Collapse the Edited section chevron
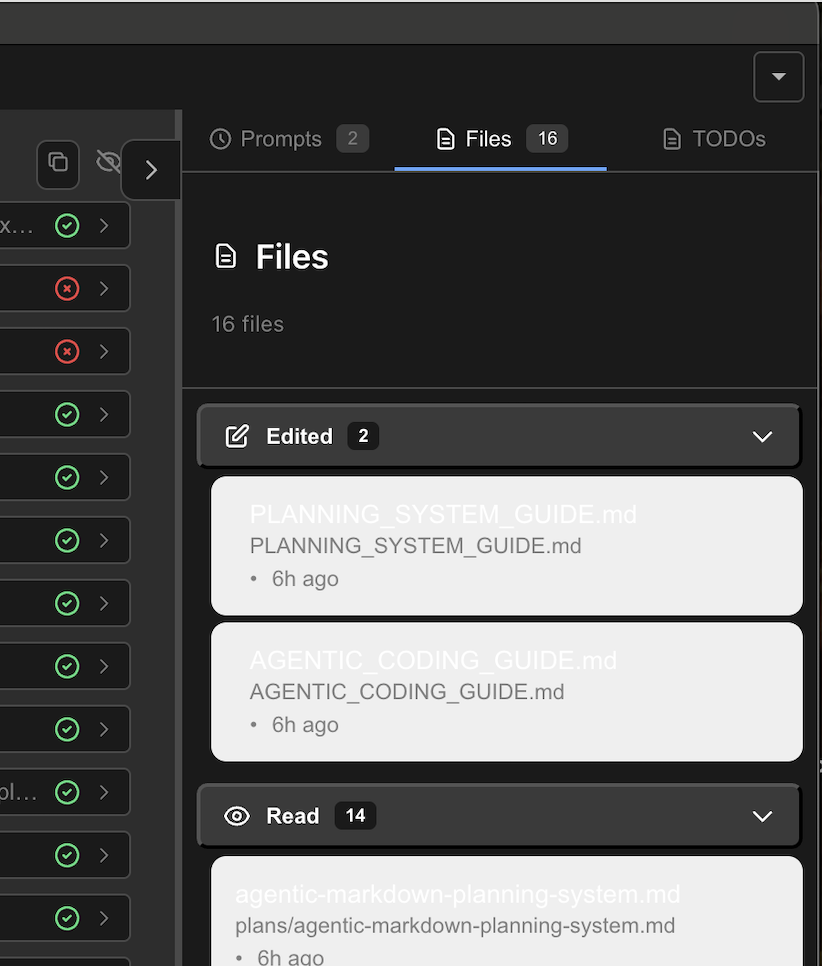 [x=762, y=437]
